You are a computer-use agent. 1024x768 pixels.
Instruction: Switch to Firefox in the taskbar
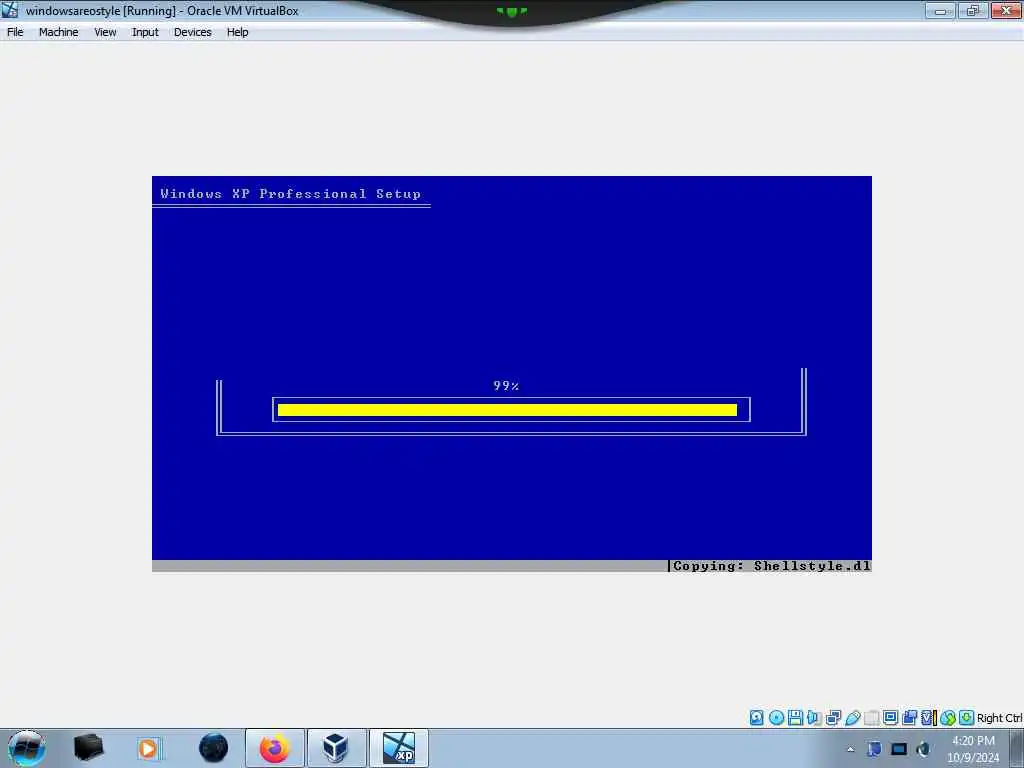(x=275, y=748)
